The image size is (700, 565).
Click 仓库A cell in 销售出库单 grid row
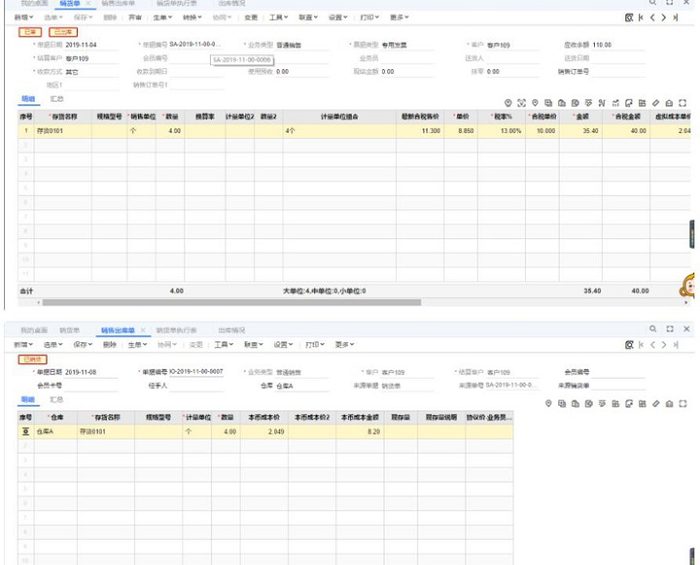(55, 432)
